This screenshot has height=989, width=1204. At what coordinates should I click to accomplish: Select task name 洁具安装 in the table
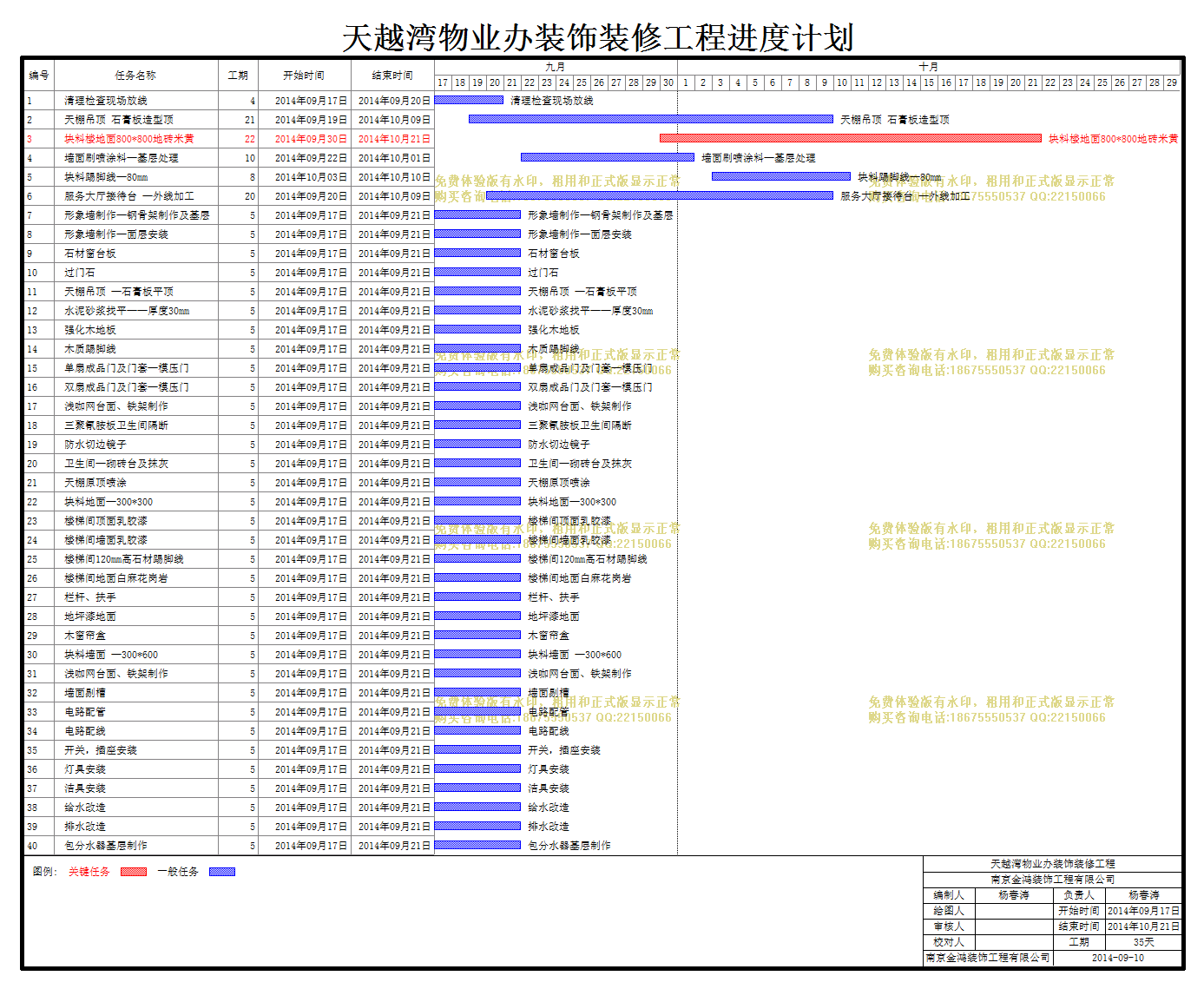[x=85, y=788]
